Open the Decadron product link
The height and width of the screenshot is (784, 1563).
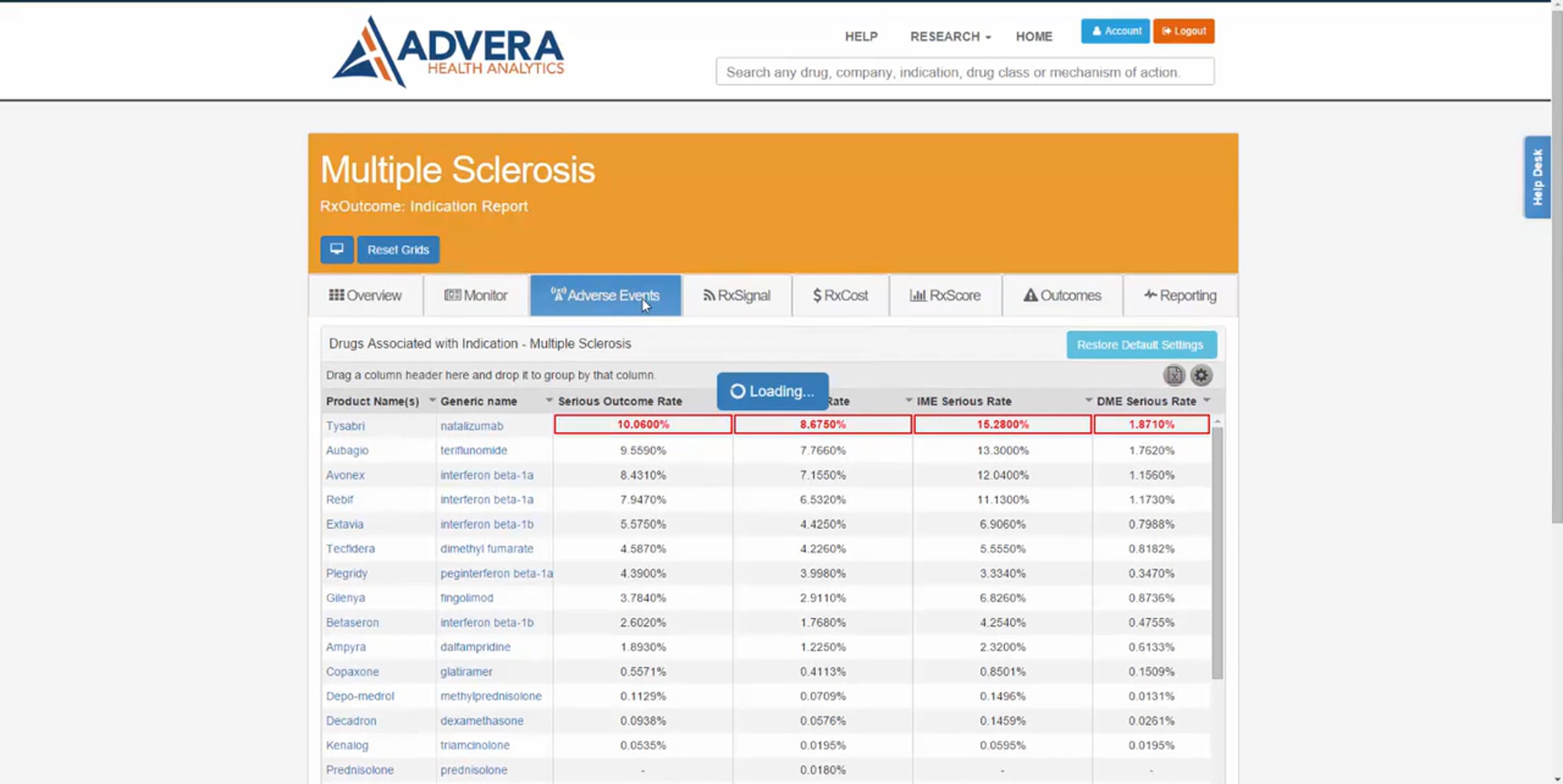click(351, 721)
